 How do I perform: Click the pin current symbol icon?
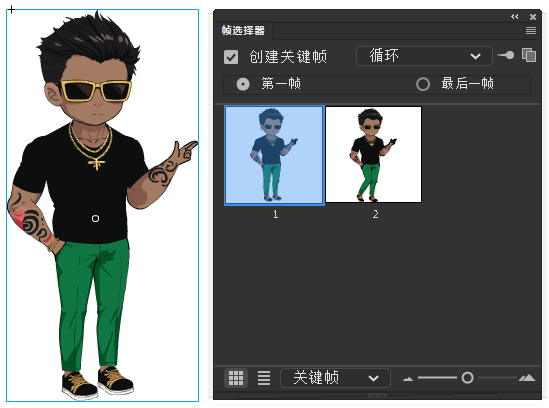coord(506,55)
